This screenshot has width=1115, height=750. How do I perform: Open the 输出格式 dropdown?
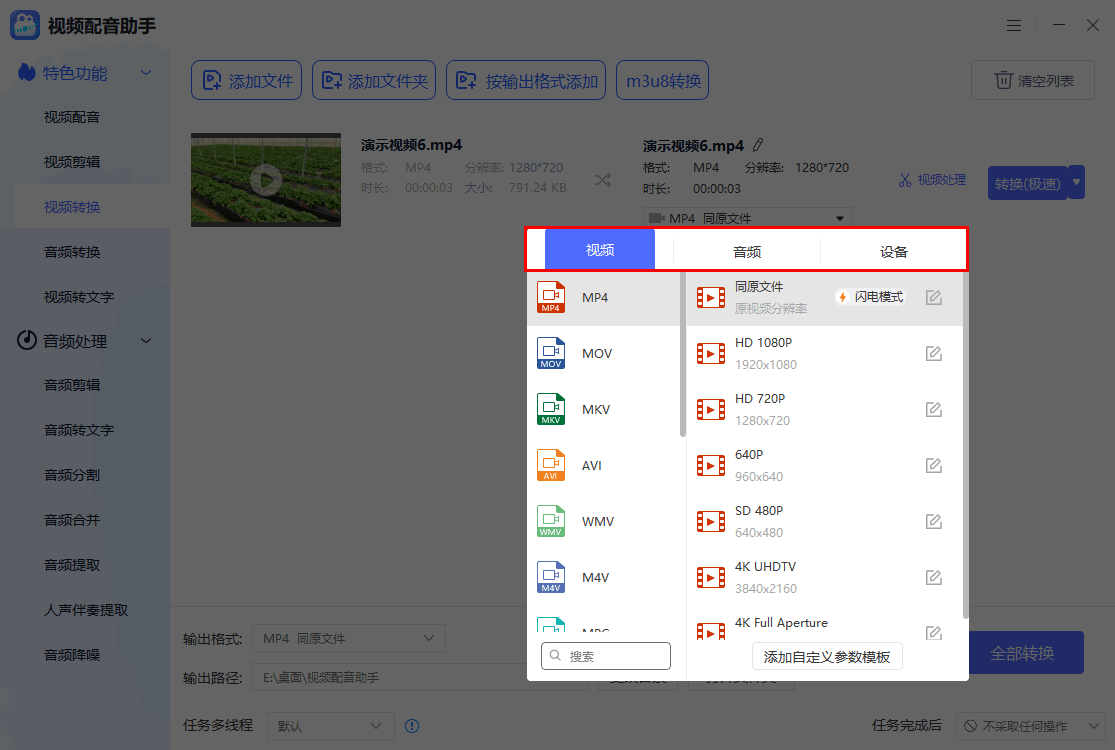(x=348, y=638)
